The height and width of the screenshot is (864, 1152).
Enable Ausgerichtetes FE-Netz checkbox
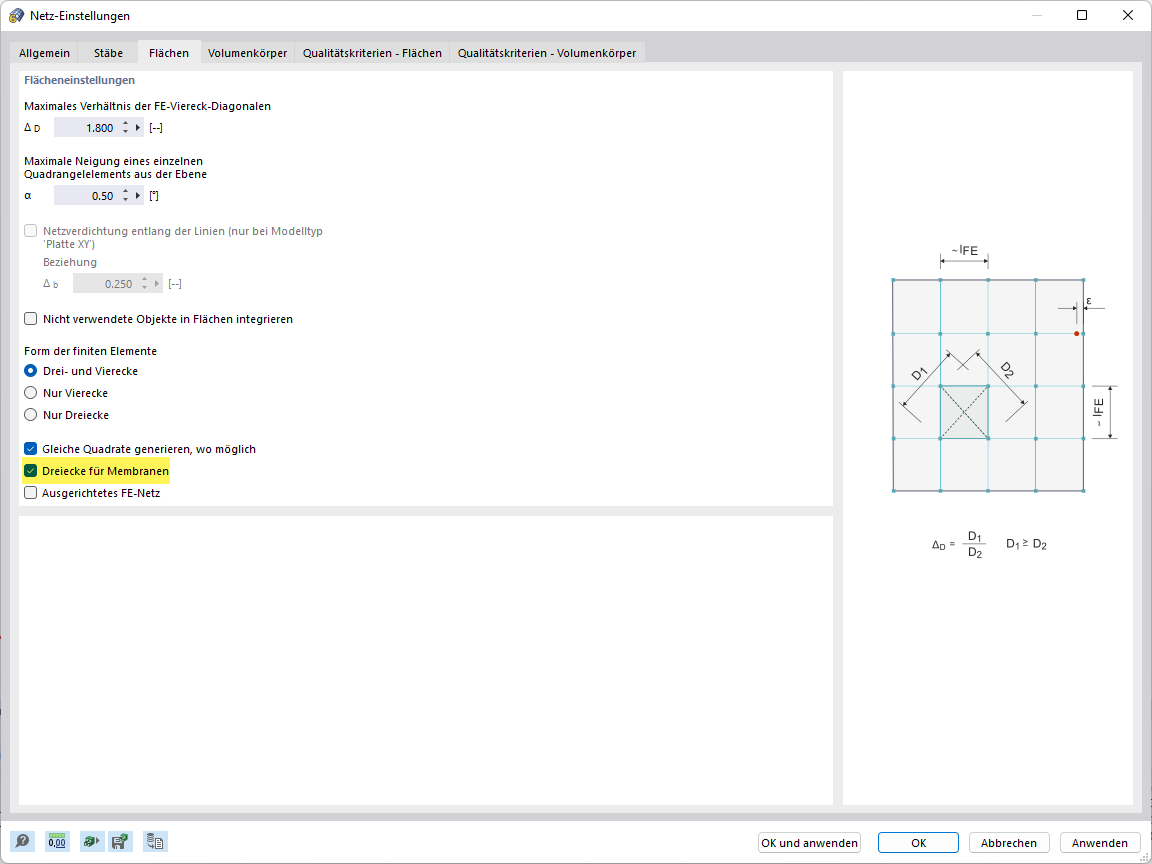point(31,493)
